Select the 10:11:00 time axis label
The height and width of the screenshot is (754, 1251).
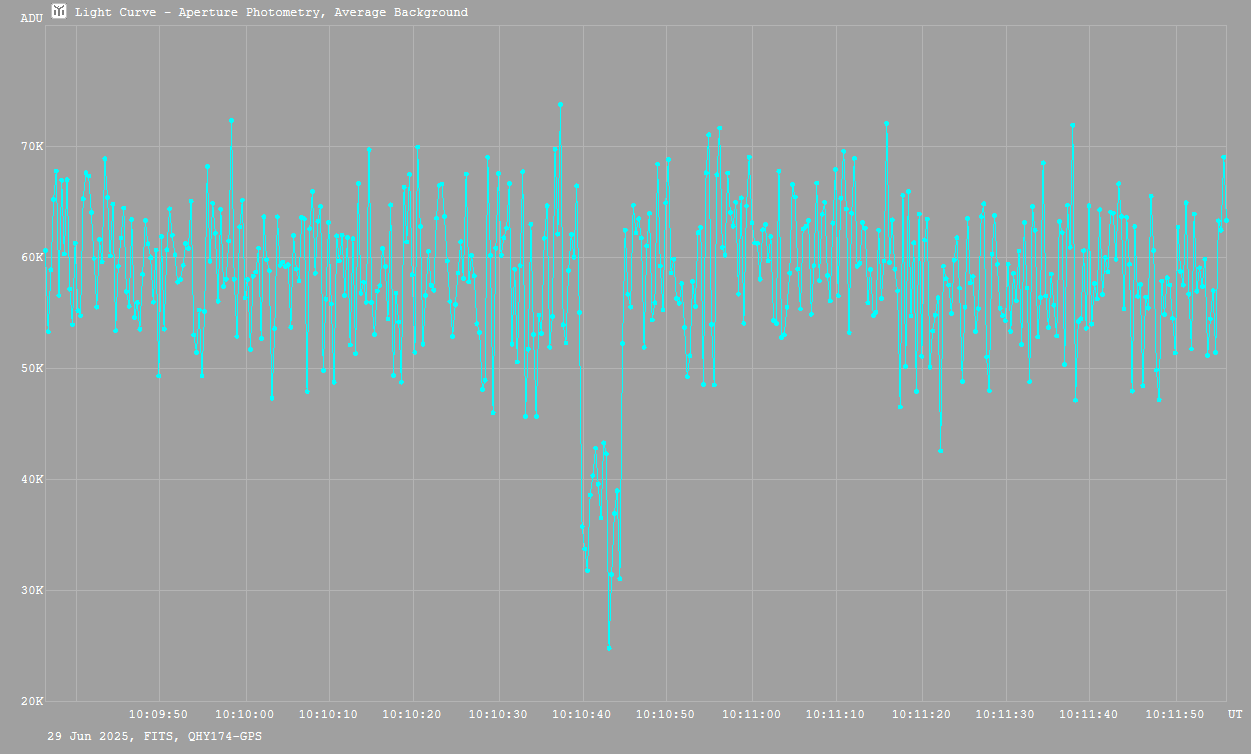click(752, 715)
